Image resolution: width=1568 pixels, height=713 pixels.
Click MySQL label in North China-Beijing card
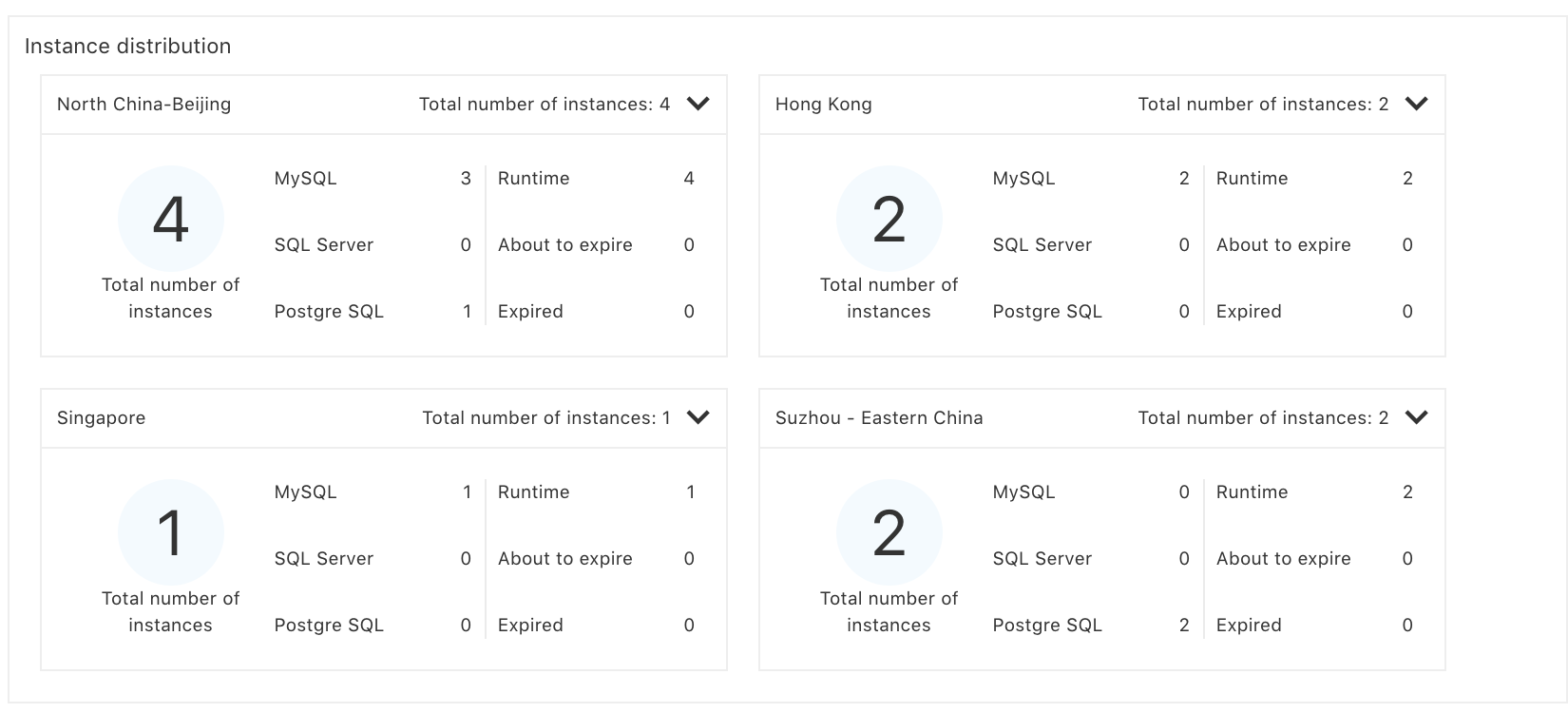click(x=305, y=179)
